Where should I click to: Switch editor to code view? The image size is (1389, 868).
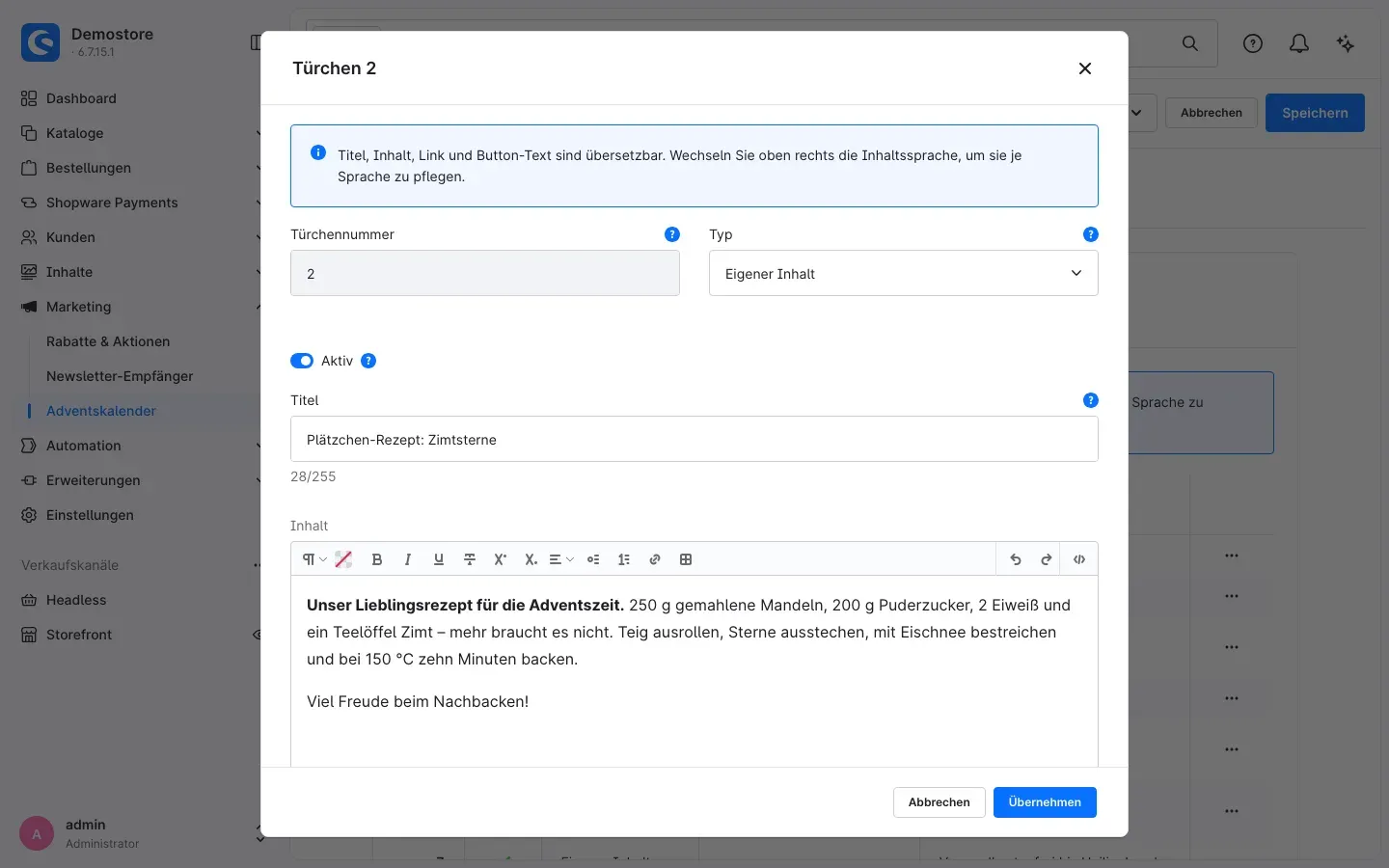tap(1079, 559)
